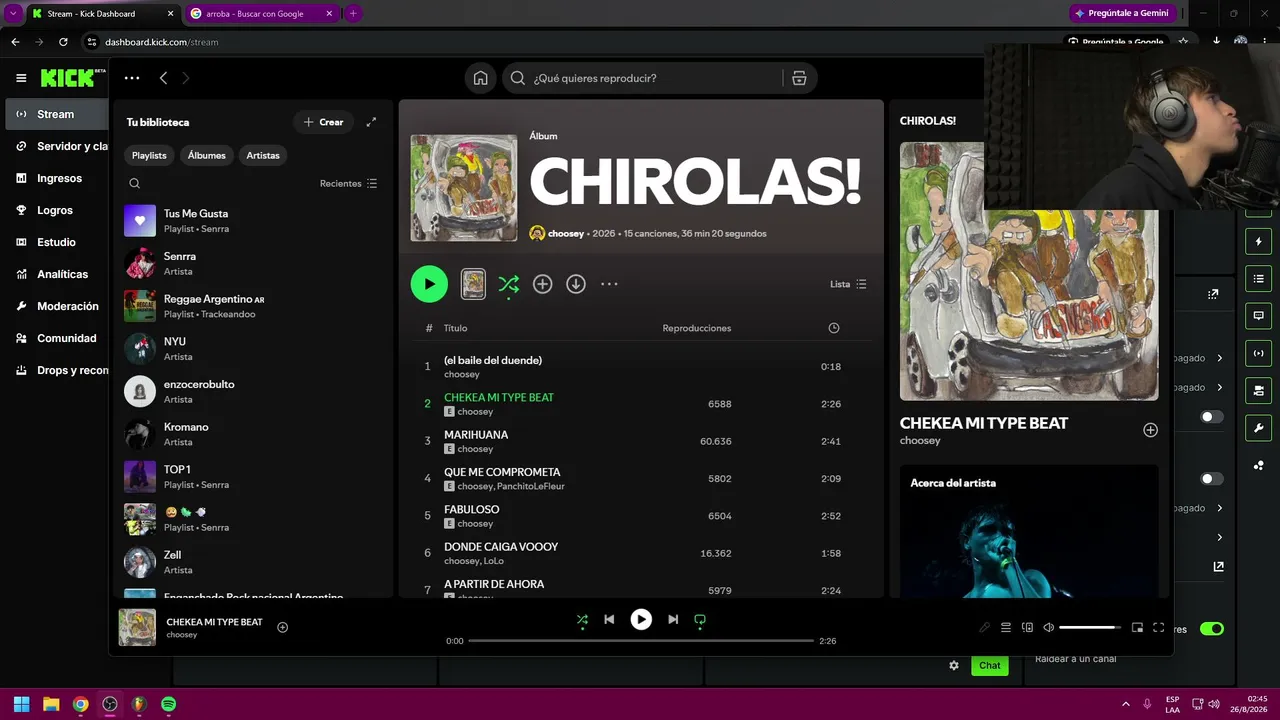The image size is (1280, 720).
Task: Open the Reggae Argentino playlist
Action: (251, 306)
